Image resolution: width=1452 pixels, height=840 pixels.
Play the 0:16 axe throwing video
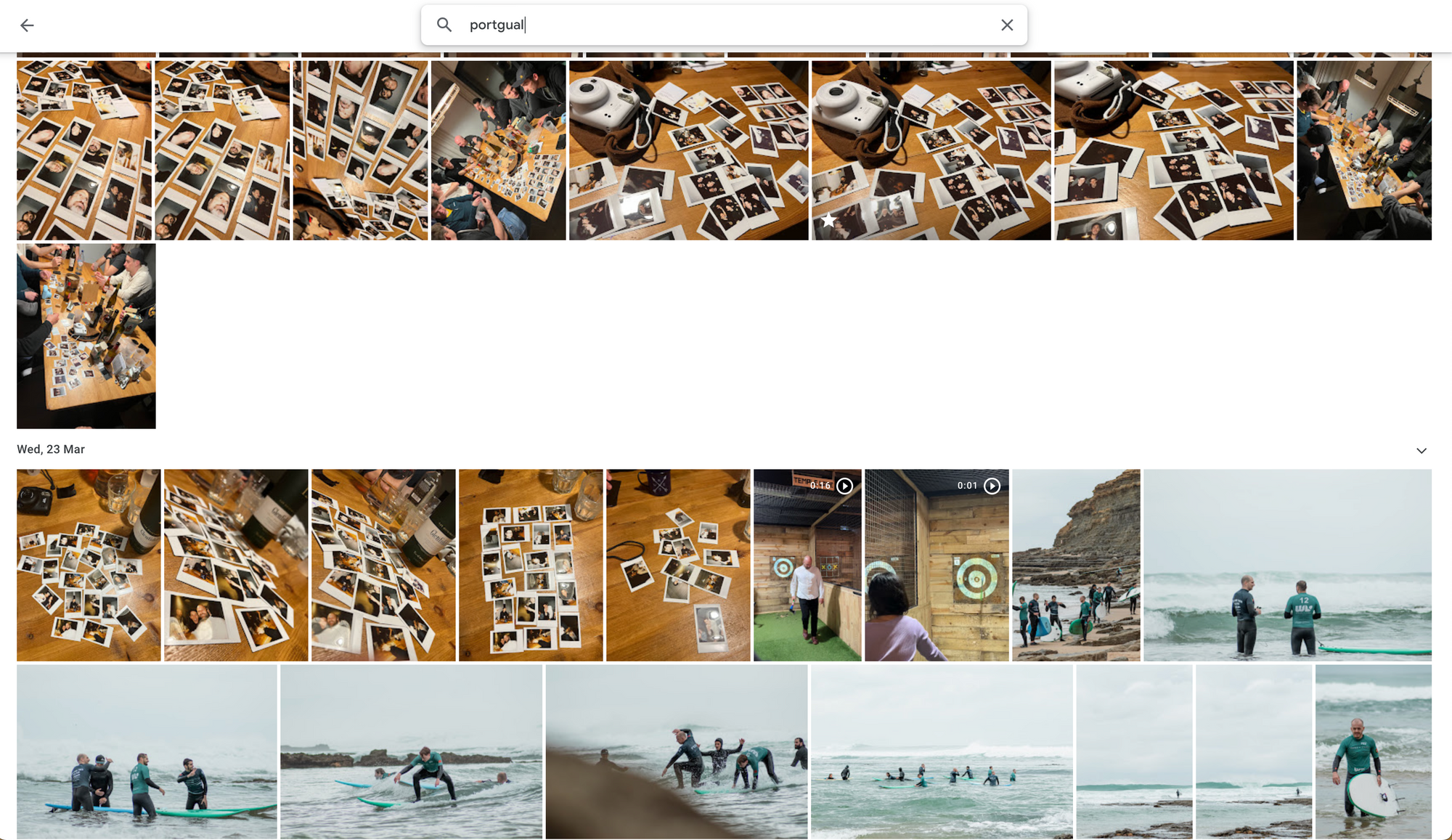[844, 486]
